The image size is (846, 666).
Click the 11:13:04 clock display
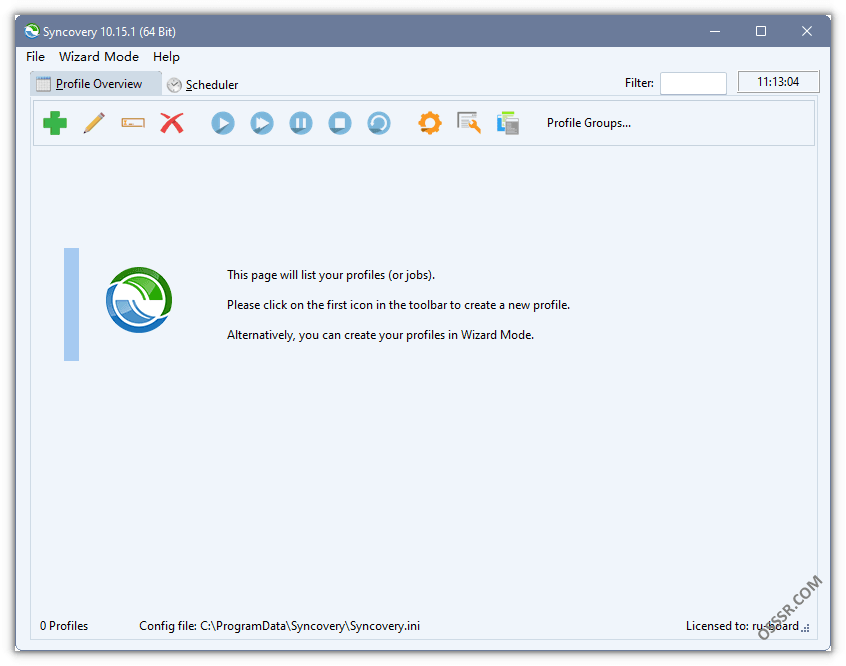coord(778,82)
